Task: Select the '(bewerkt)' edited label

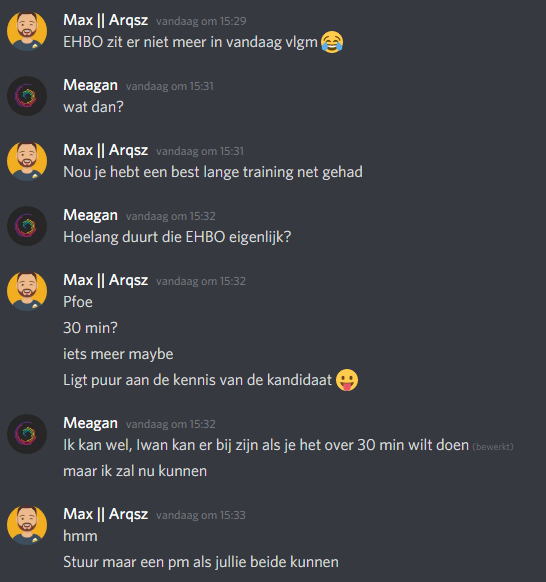Action: click(x=493, y=447)
